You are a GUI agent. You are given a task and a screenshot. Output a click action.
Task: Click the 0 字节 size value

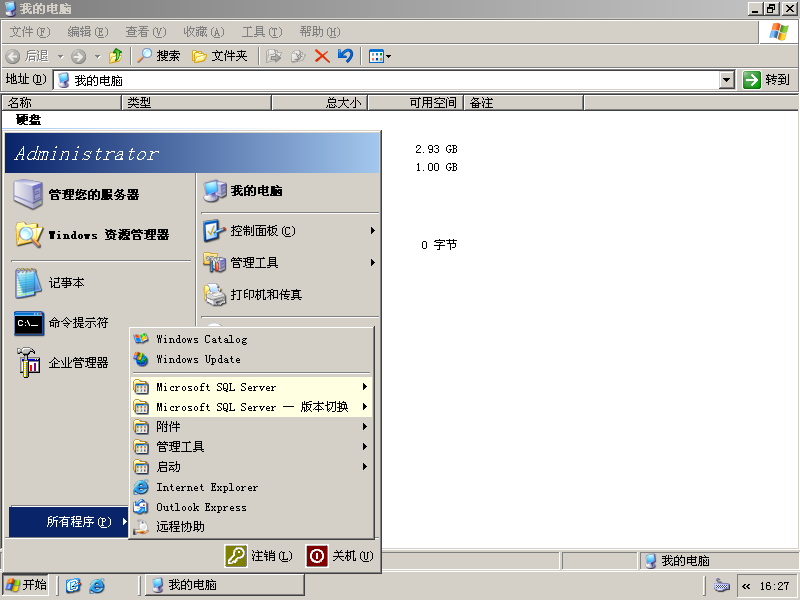pos(439,245)
